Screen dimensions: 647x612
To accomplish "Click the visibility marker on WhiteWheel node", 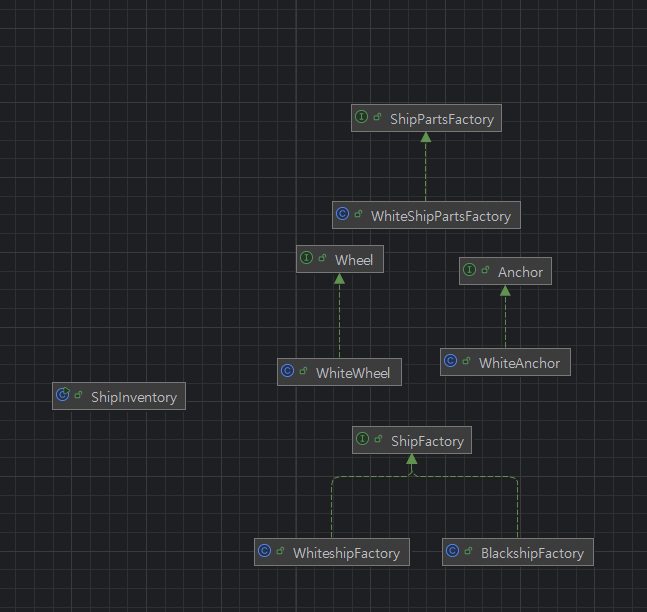I will point(304,372).
